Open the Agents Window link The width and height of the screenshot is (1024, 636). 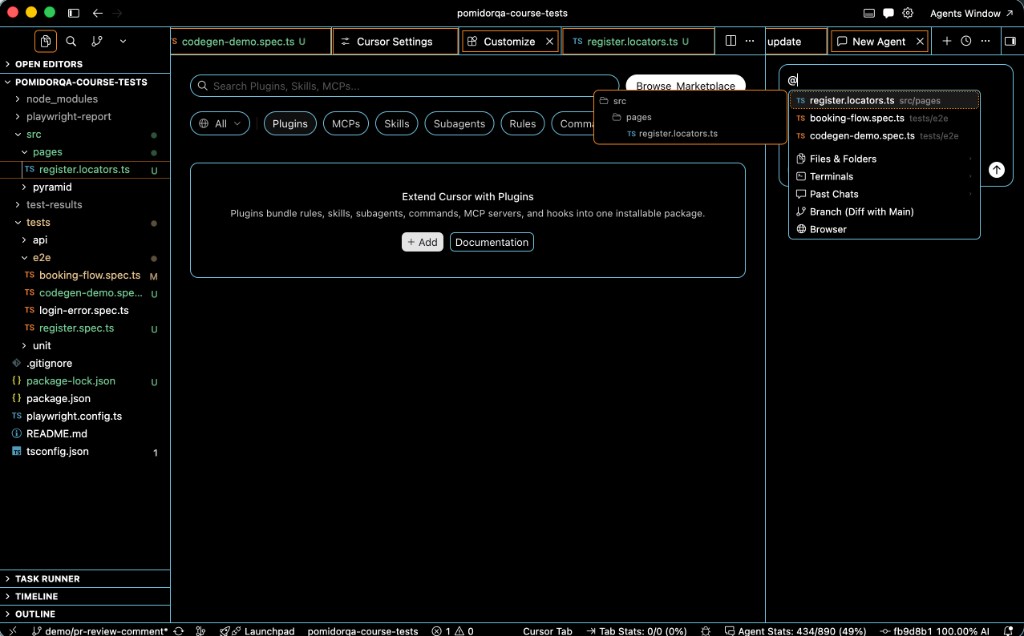971,13
